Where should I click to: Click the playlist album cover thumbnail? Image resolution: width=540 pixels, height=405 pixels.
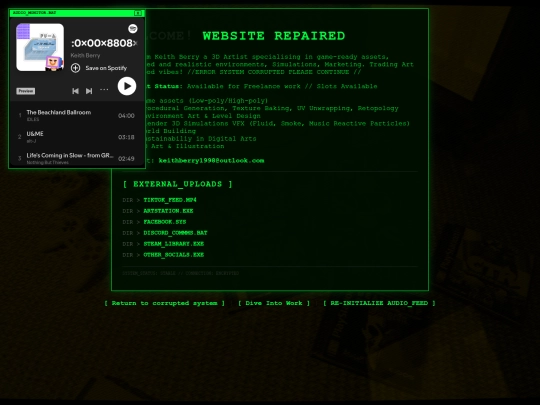click(x=40, y=47)
